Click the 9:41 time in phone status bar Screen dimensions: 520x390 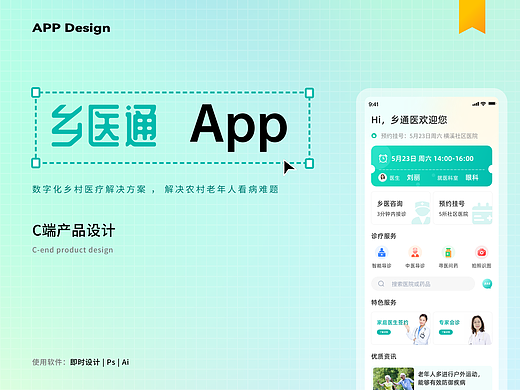[x=373, y=104]
